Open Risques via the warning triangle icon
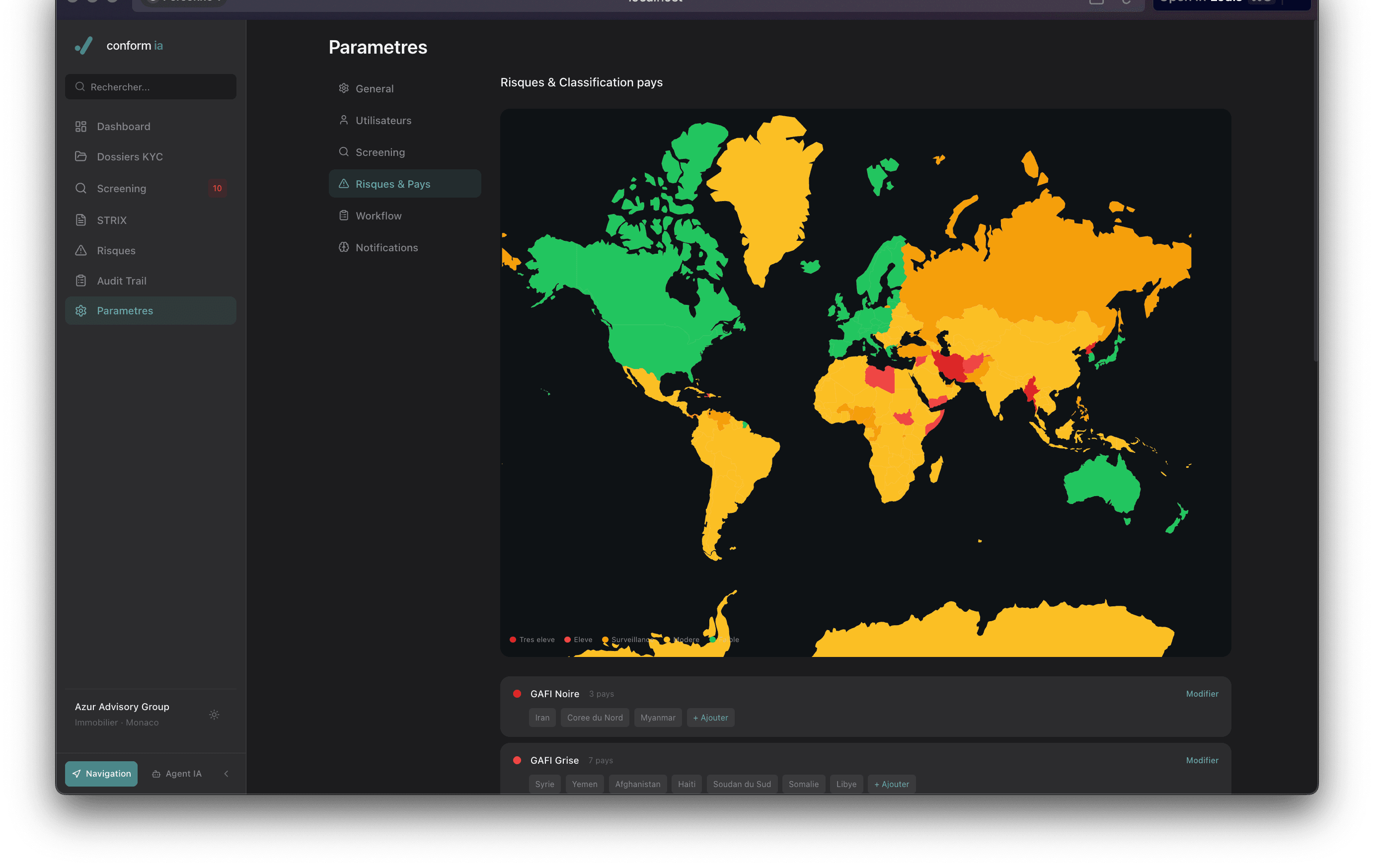 pyautogui.click(x=80, y=250)
